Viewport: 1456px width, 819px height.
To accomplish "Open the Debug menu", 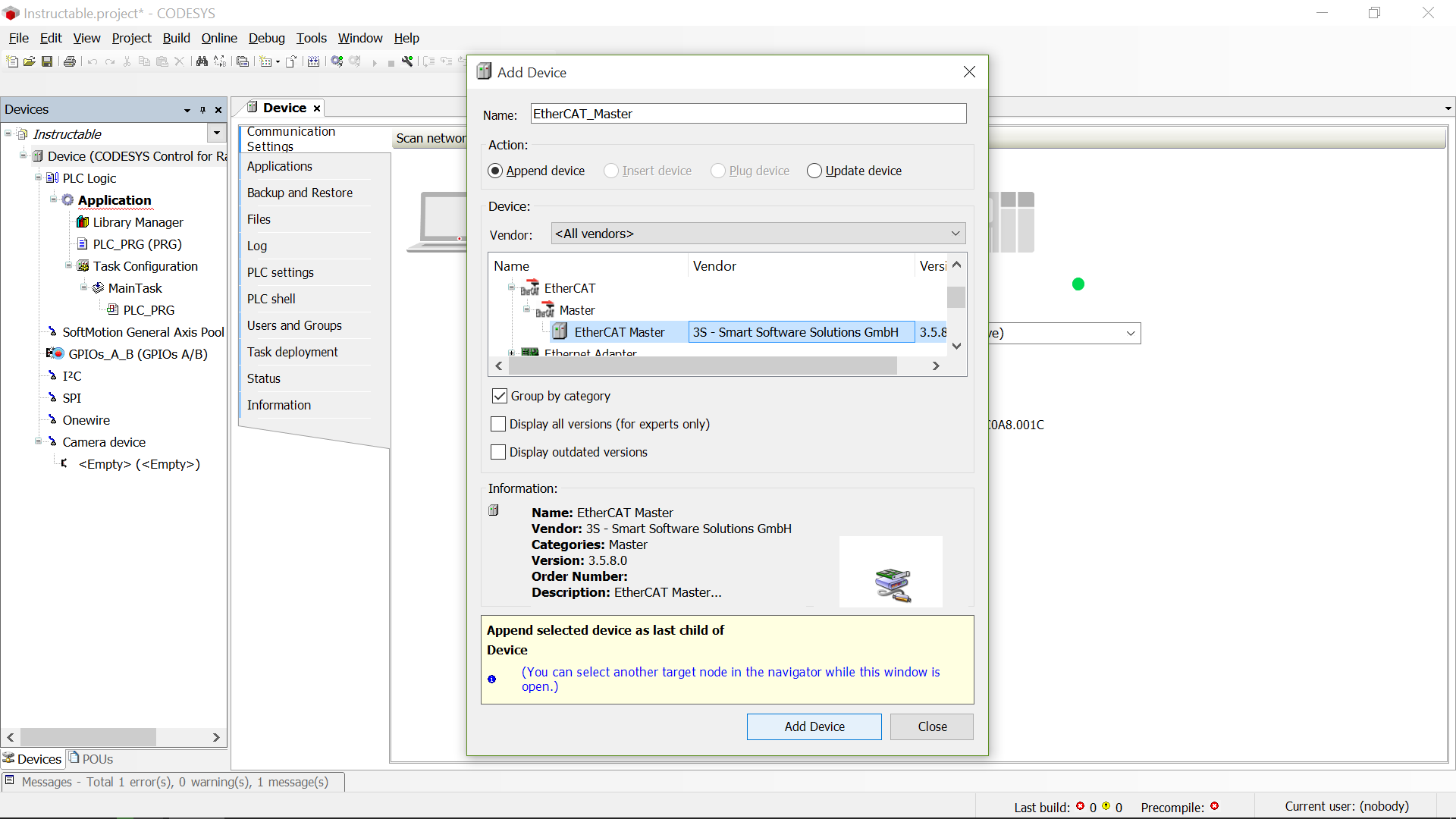I will tap(267, 38).
